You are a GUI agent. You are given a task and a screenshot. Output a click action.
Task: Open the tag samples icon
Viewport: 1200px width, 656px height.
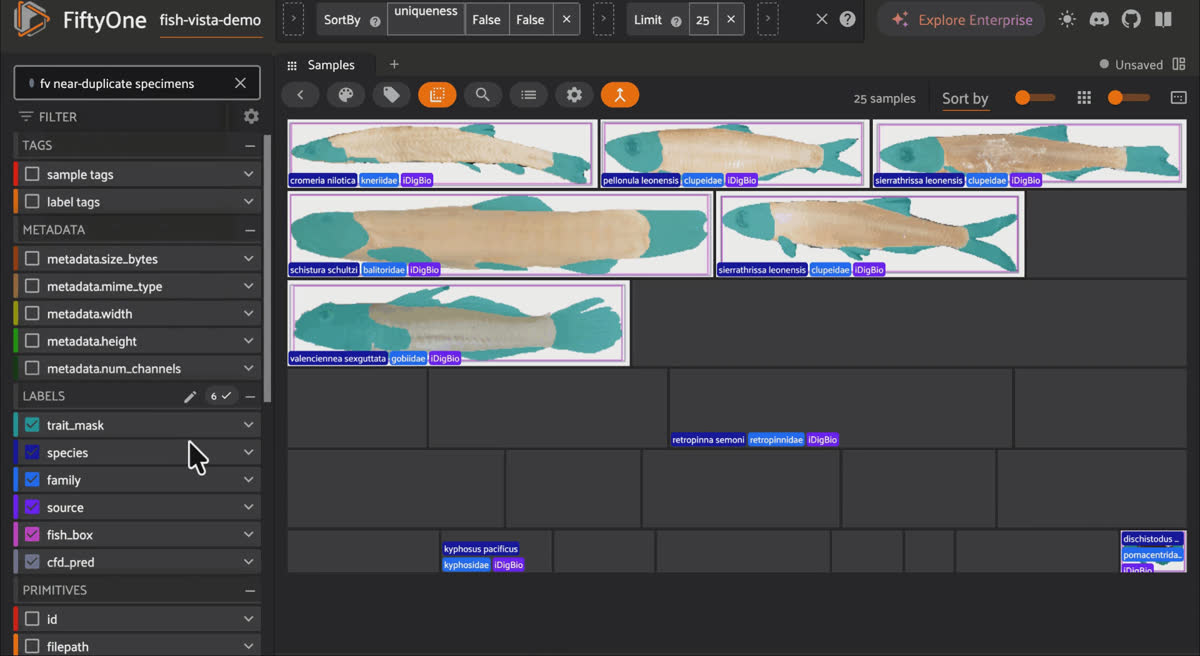tap(392, 95)
